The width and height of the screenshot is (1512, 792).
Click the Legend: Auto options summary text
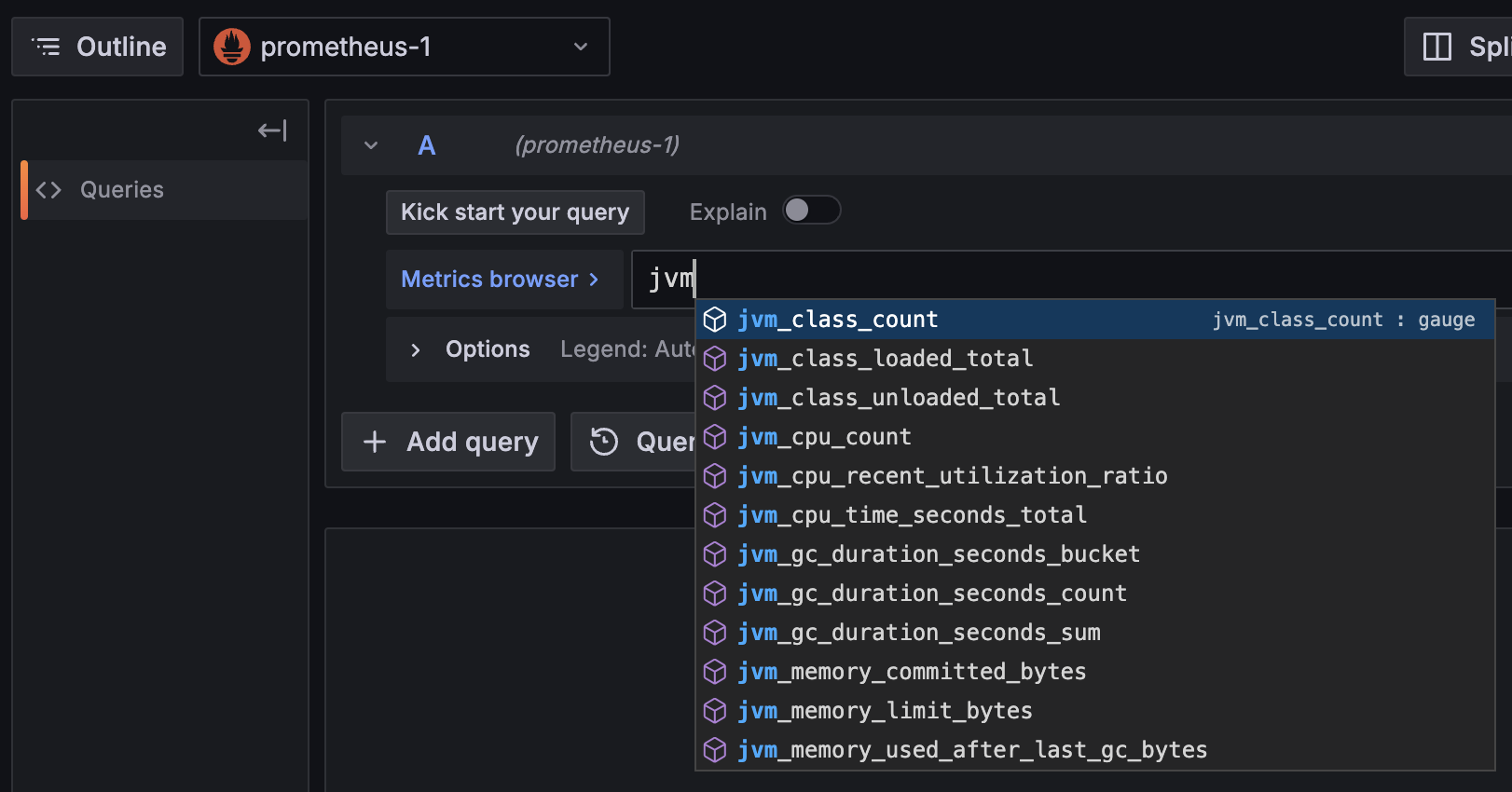(x=627, y=349)
